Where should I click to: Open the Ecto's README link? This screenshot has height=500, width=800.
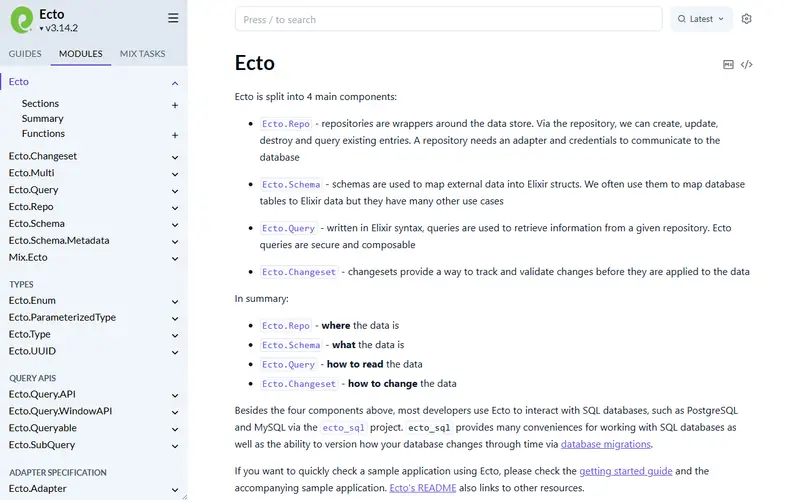[422, 488]
